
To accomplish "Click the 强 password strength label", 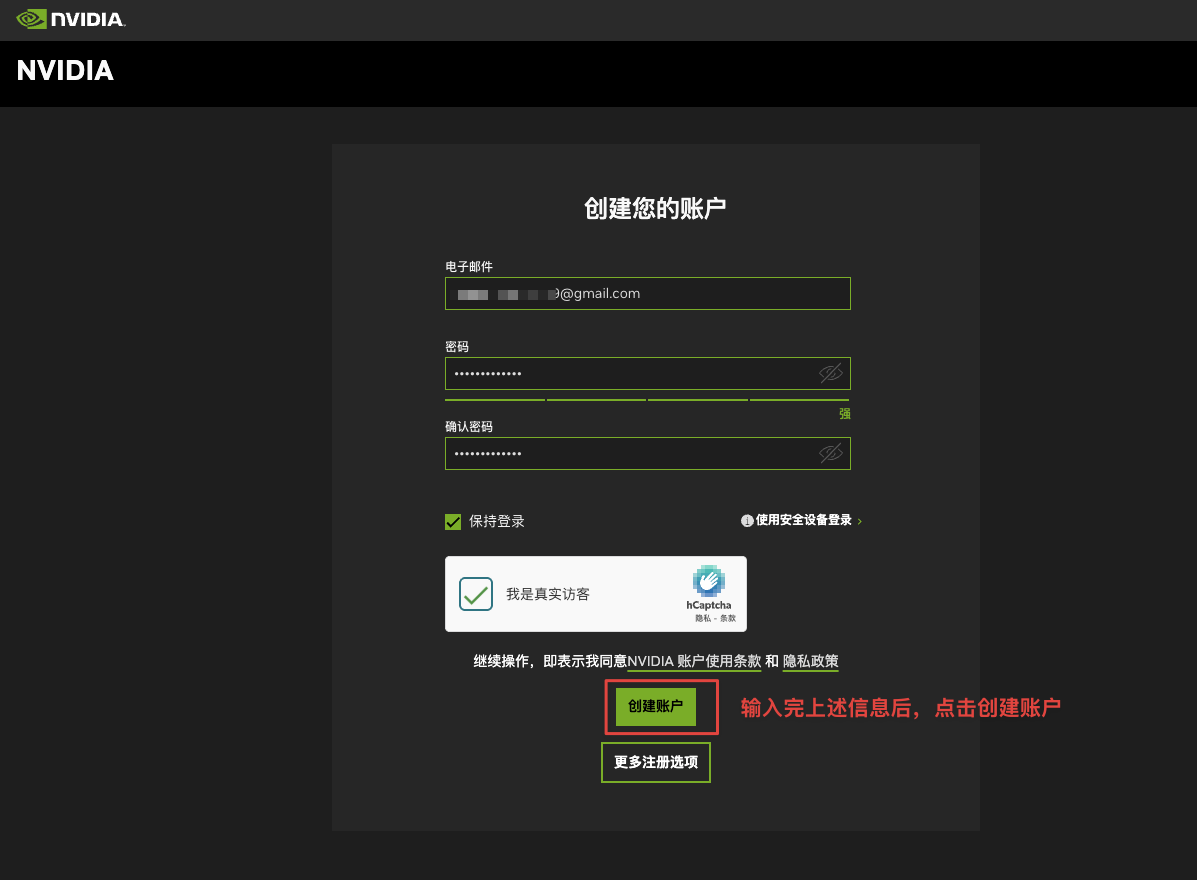I will tap(844, 414).
